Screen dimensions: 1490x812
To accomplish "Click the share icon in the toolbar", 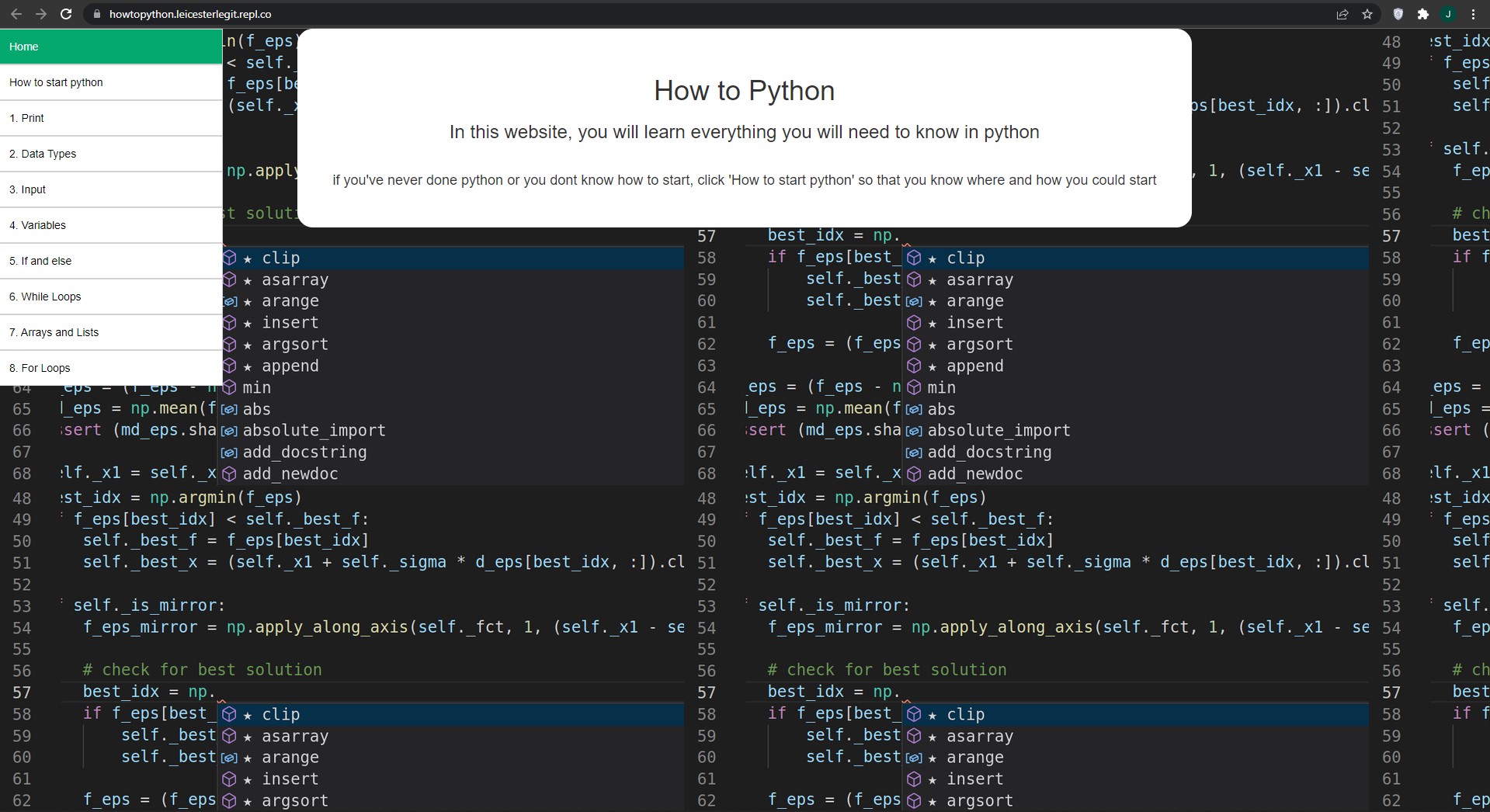I will (x=1342, y=14).
